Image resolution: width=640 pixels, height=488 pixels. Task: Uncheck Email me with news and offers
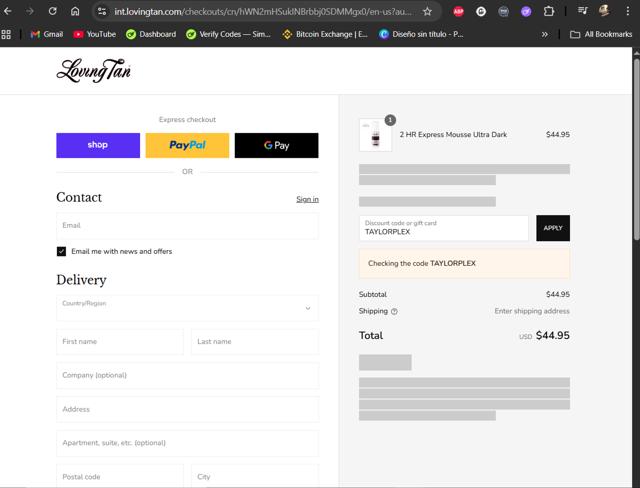pos(61,251)
